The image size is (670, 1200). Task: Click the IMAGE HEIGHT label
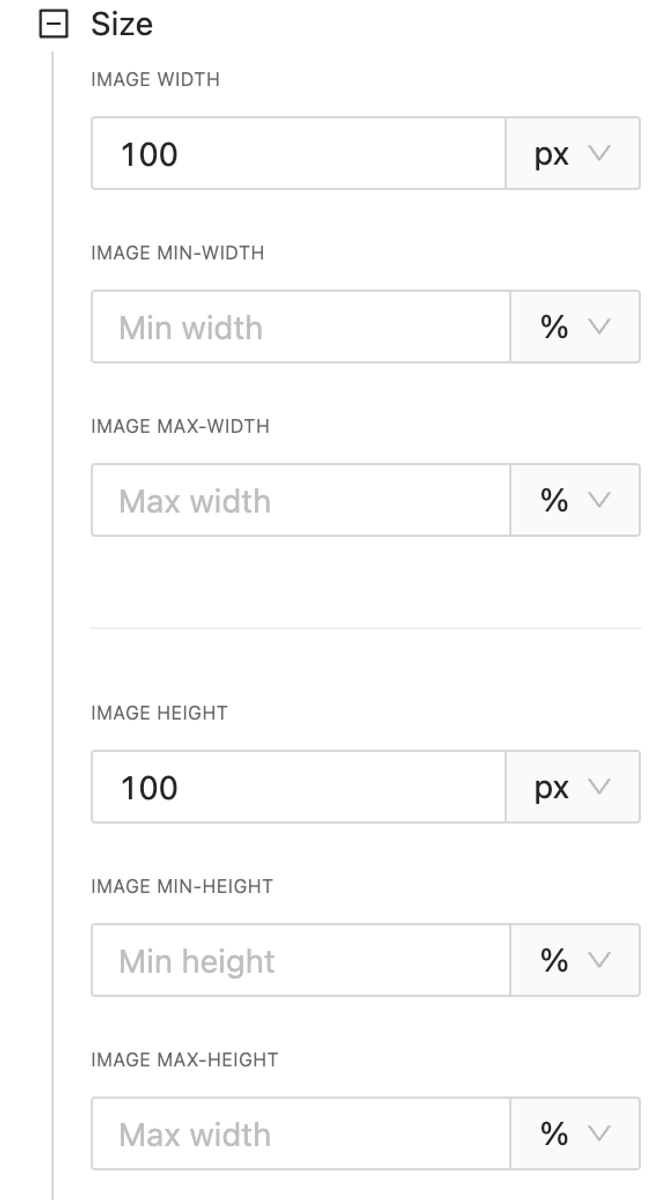[x=159, y=714]
